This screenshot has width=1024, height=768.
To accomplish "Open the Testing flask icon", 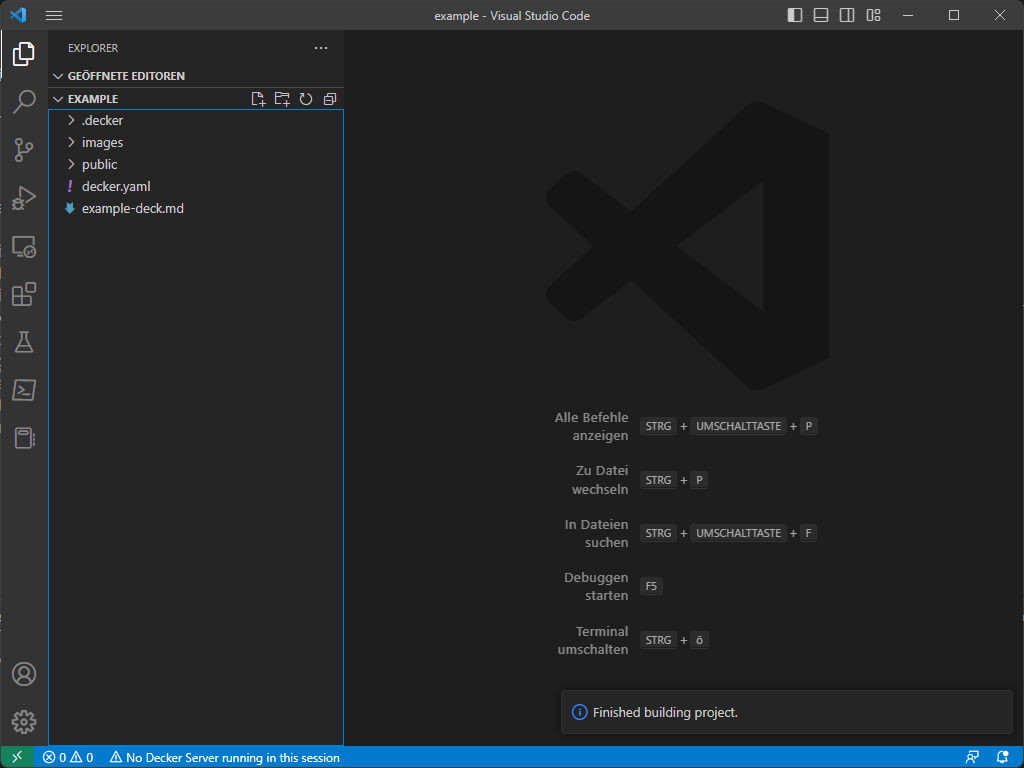I will 24,342.
